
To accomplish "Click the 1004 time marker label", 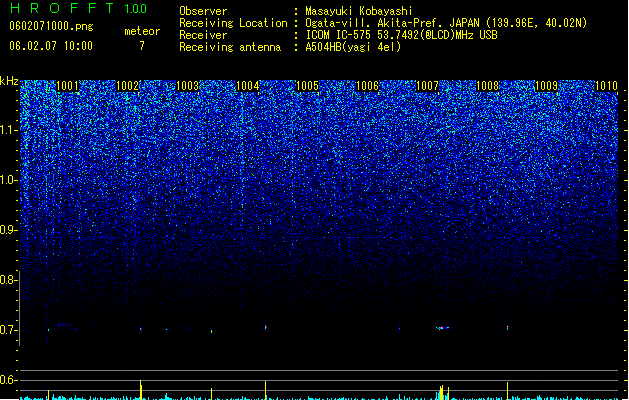I will point(248,86).
